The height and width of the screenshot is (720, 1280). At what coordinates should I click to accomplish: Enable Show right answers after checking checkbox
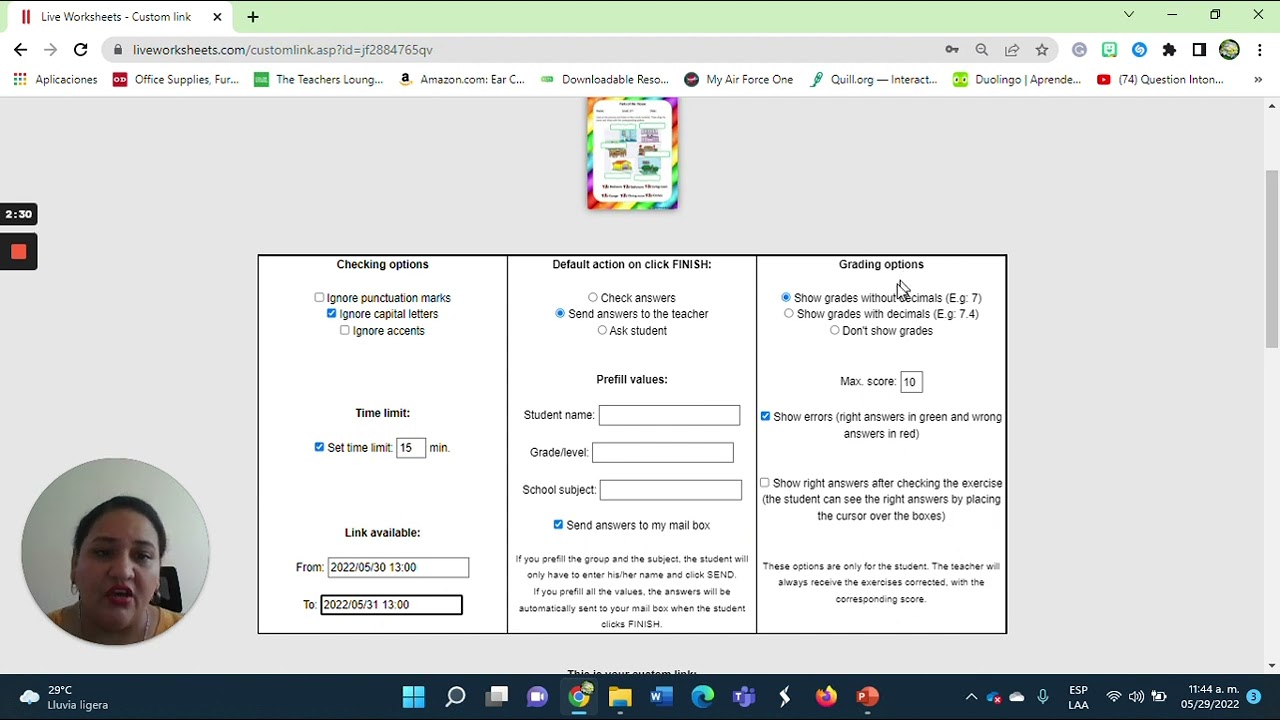765,482
